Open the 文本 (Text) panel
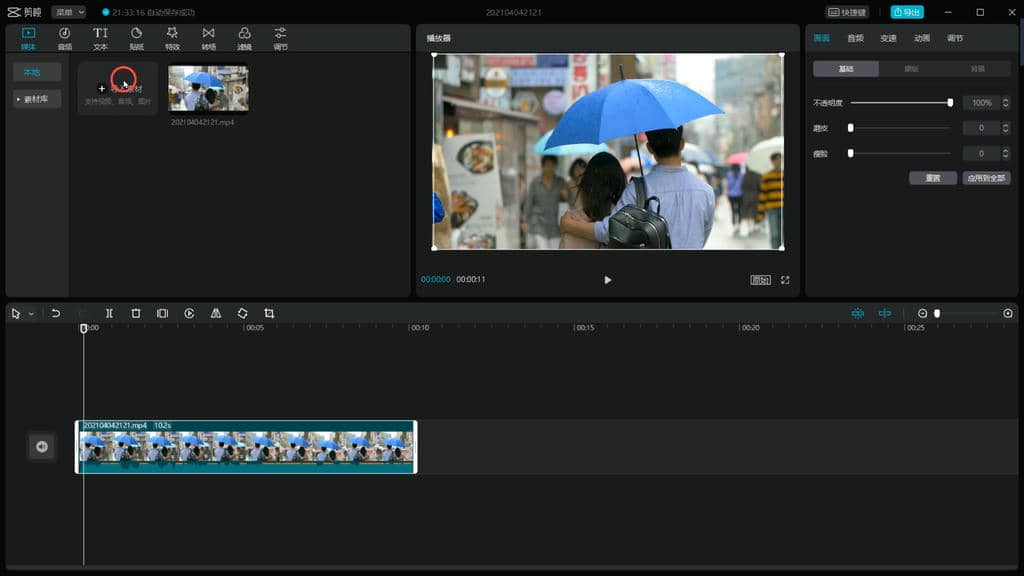The width and height of the screenshot is (1024, 576). (100, 38)
